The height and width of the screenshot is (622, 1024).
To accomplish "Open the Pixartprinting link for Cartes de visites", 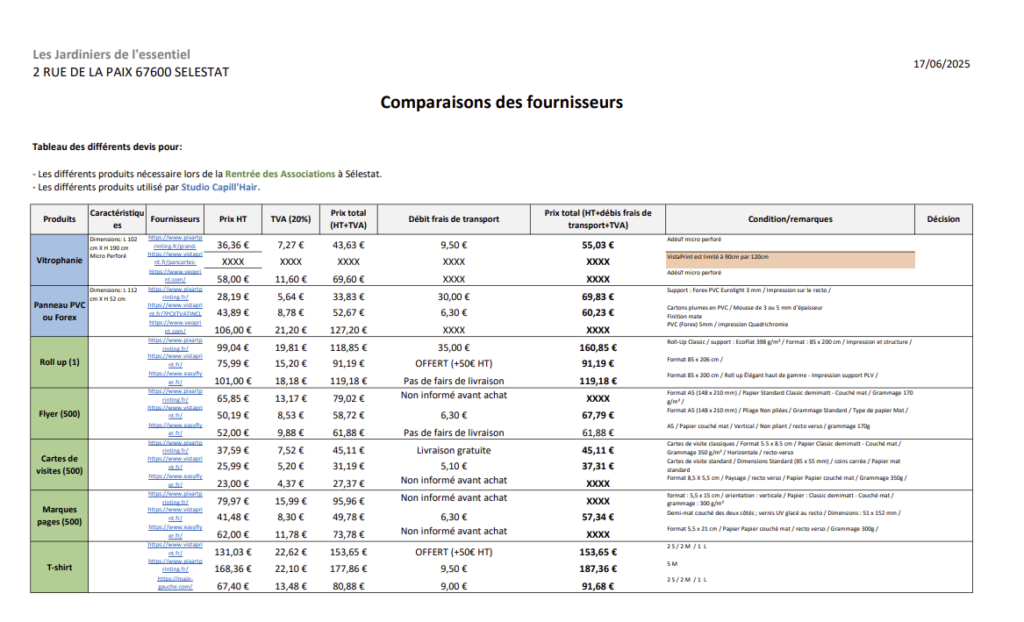I will [175, 447].
